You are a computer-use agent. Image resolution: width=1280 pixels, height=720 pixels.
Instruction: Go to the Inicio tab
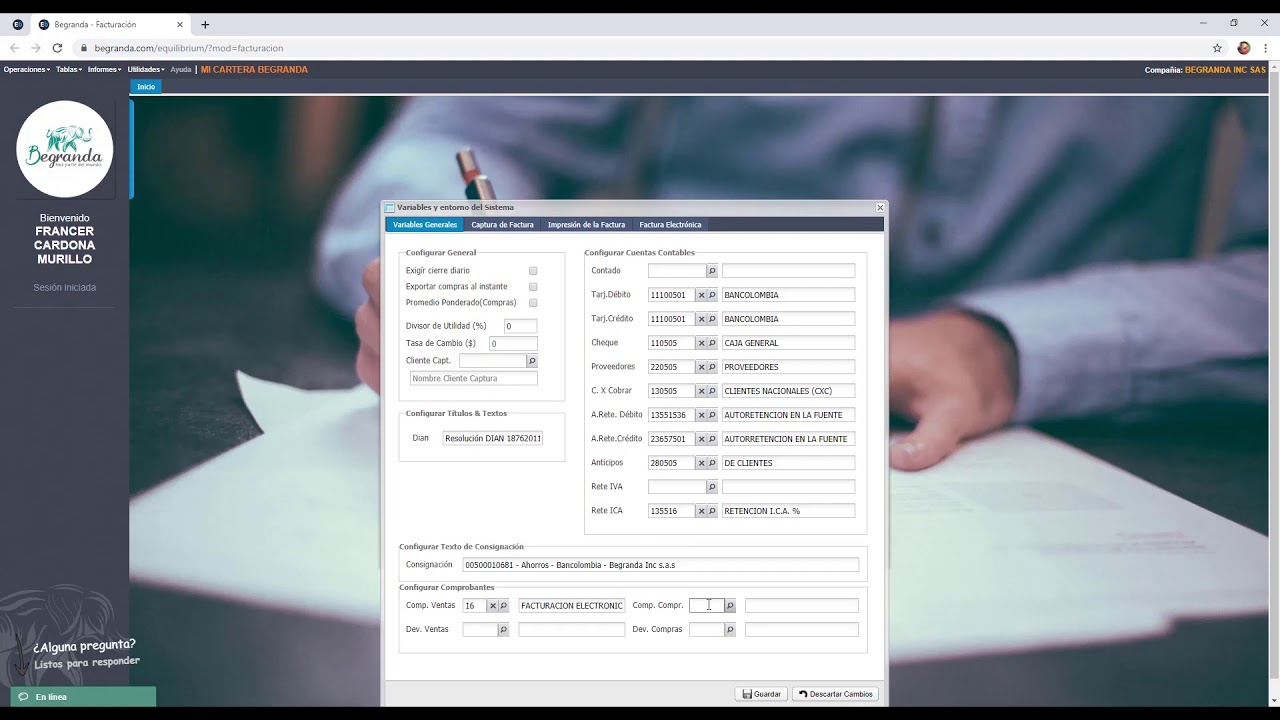tap(146, 87)
